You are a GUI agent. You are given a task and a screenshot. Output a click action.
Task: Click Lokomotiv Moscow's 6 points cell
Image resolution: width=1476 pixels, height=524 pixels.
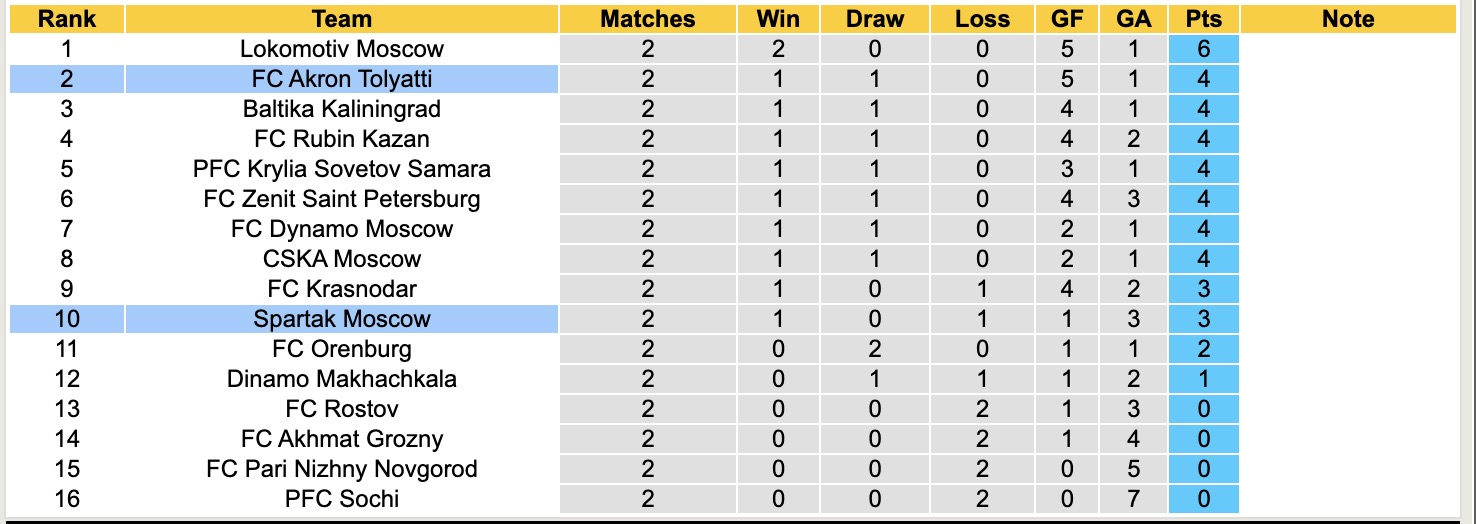1203,49
